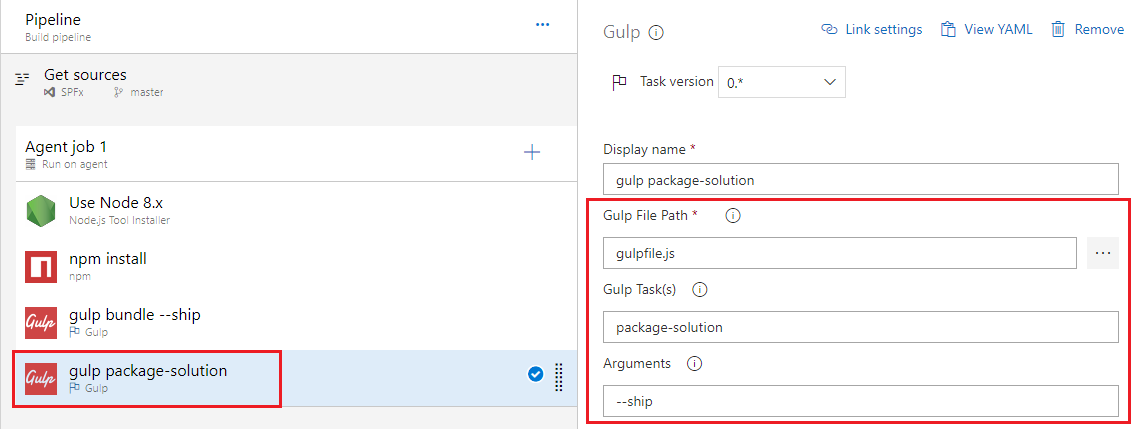Screen dimensions: 1141x429
Task: Remove the Gulp task
Action: tap(1087, 30)
